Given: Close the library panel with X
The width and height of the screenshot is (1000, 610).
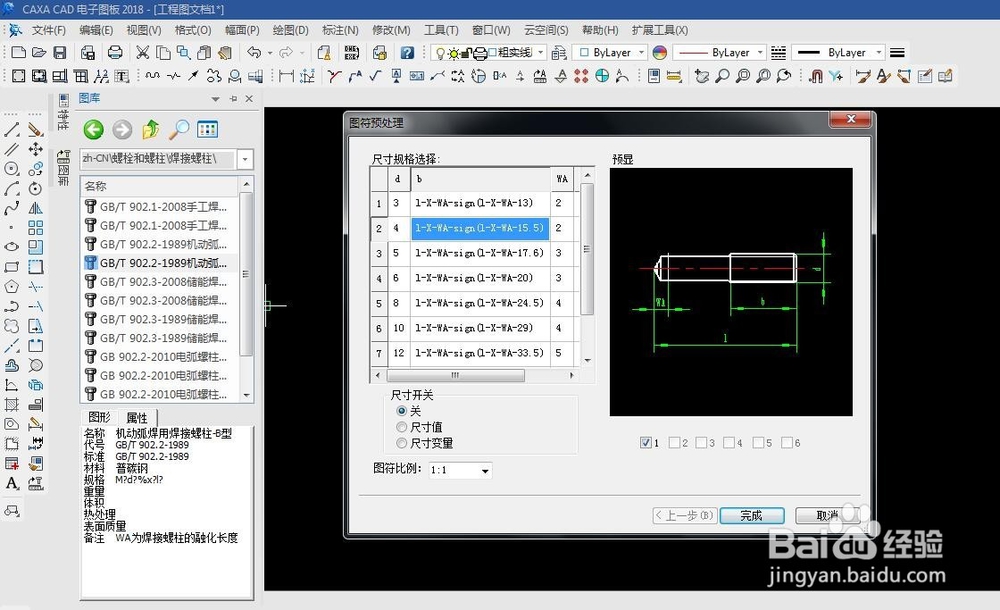Looking at the screenshot, I should point(249,98).
